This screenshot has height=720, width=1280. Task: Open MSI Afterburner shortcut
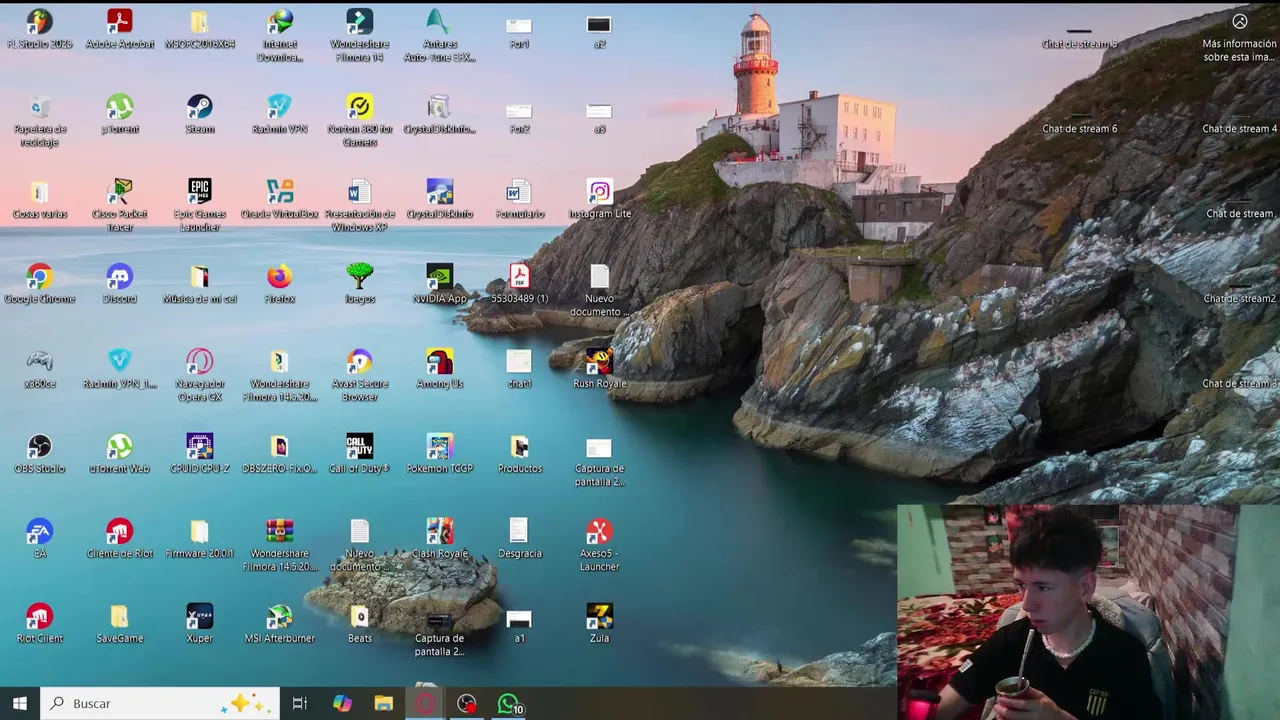280,624
